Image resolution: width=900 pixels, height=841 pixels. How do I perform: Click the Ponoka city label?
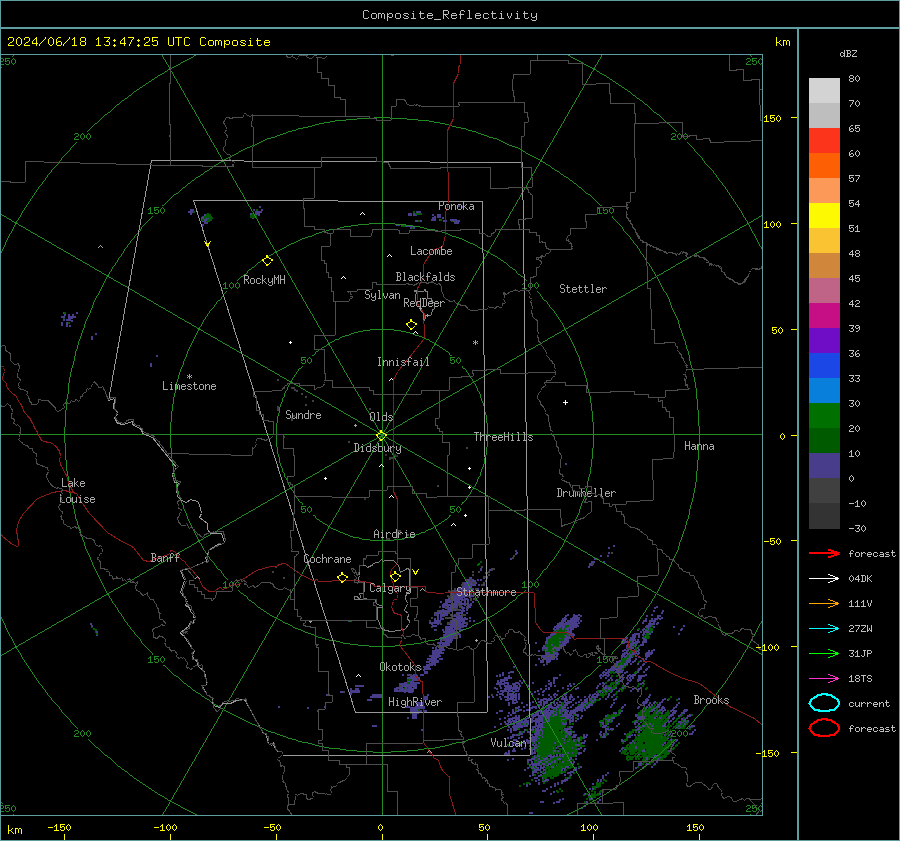(x=456, y=206)
